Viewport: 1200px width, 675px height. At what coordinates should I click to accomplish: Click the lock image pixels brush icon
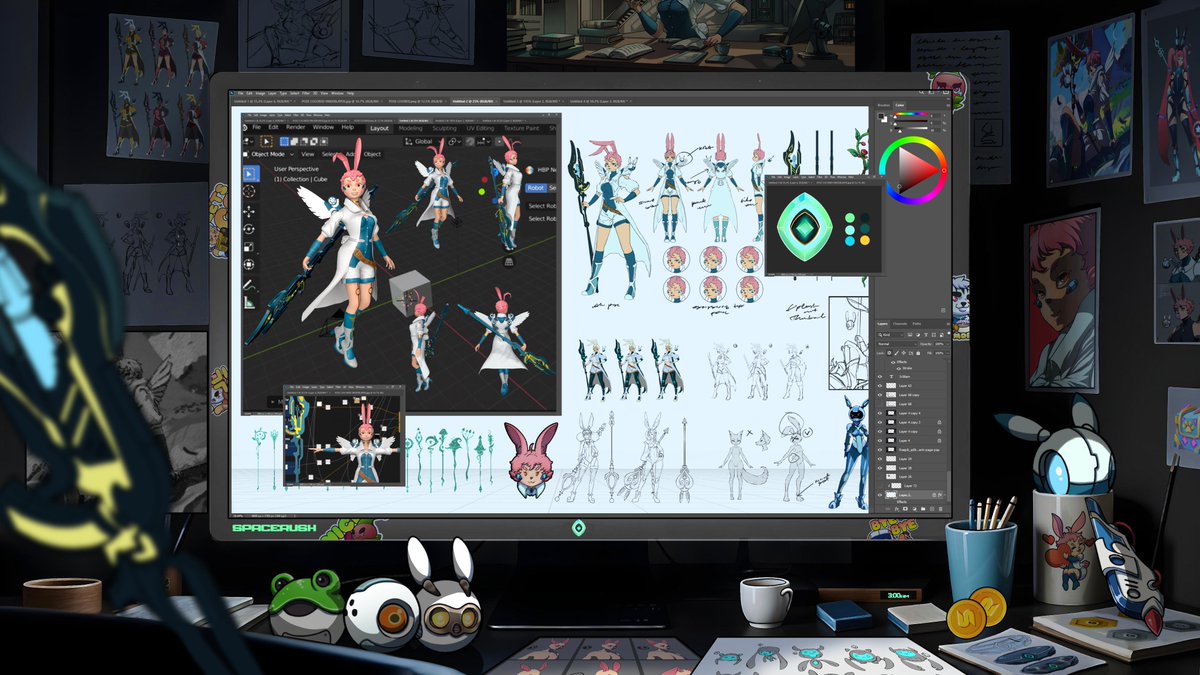tap(895, 353)
